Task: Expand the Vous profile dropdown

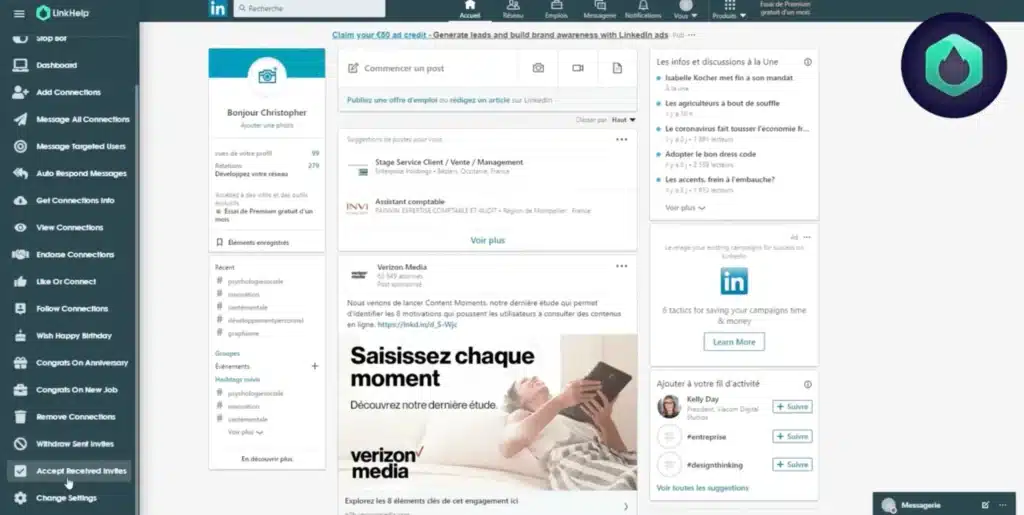Action: [686, 9]
